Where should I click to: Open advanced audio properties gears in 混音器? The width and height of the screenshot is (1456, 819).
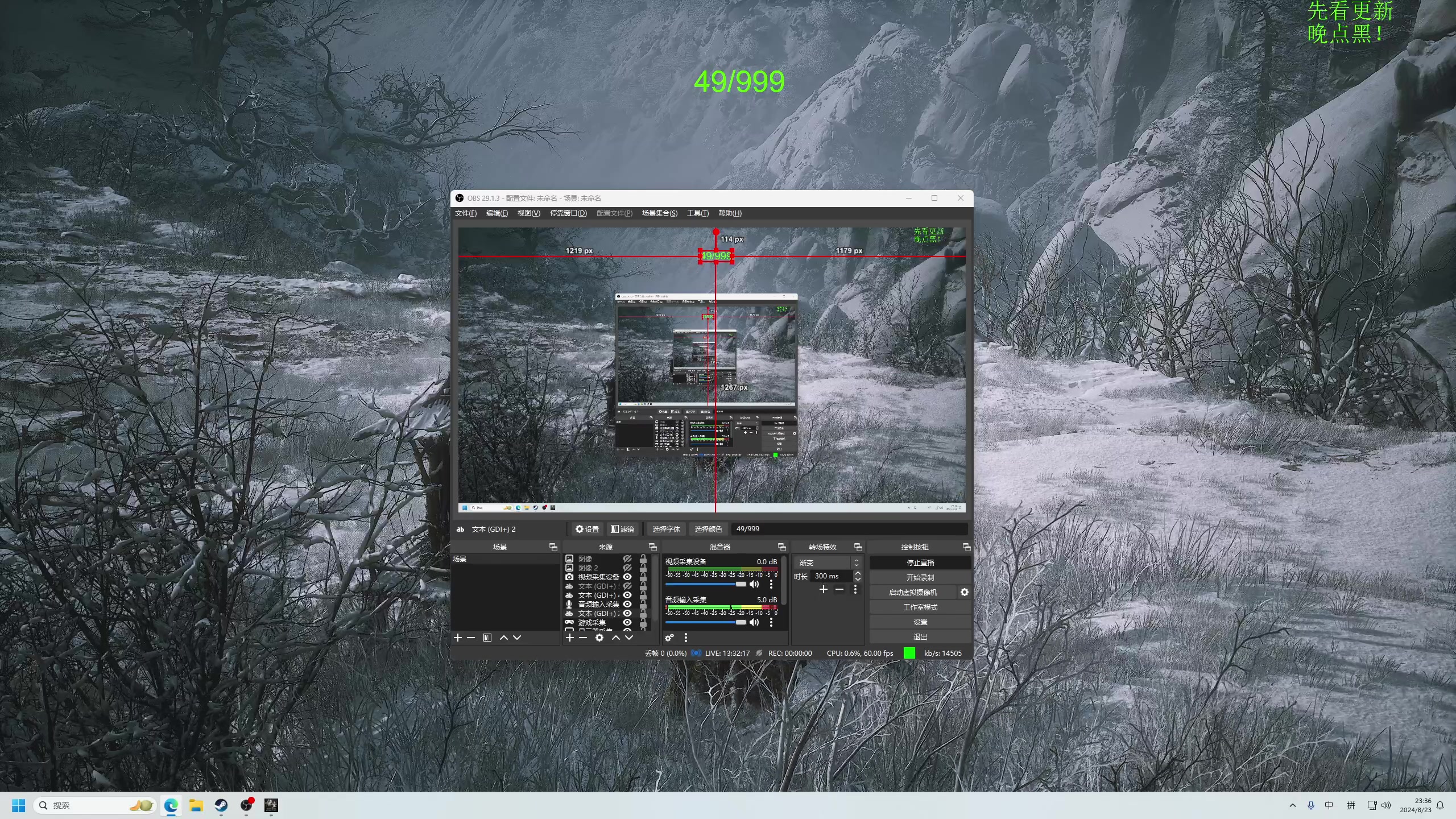click(x=669, y=638)
